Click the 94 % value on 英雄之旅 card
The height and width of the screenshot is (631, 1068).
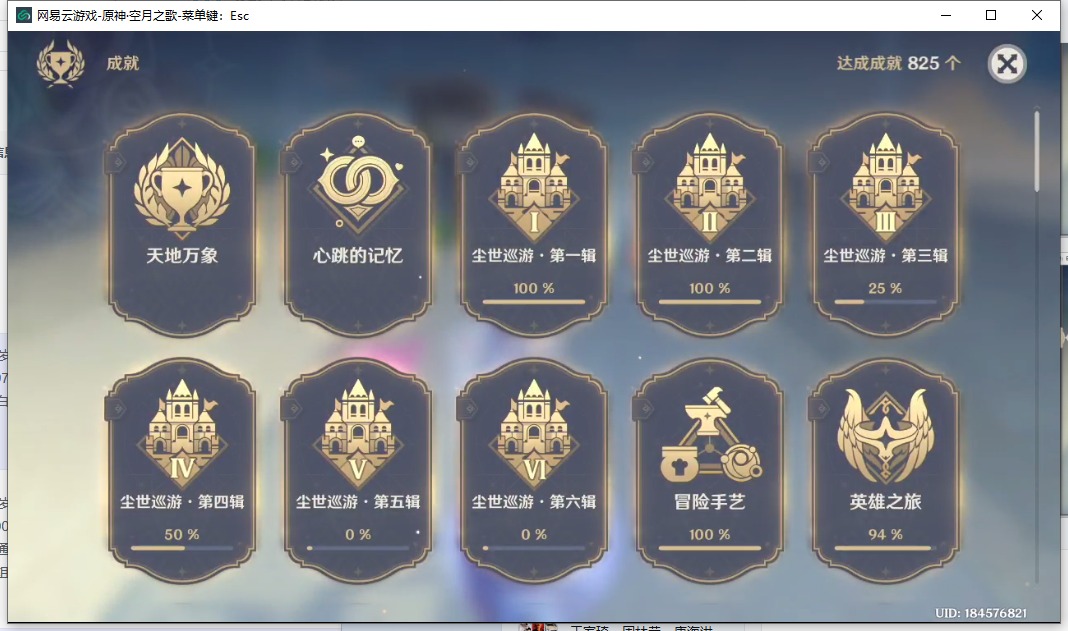[x=885, y=535]
